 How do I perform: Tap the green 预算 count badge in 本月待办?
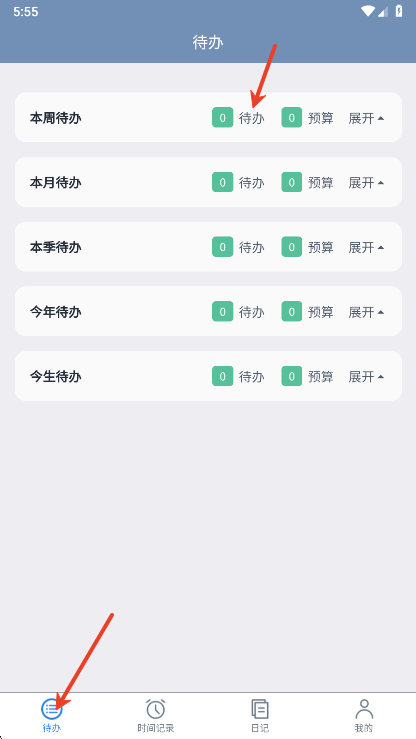point(292,182)
